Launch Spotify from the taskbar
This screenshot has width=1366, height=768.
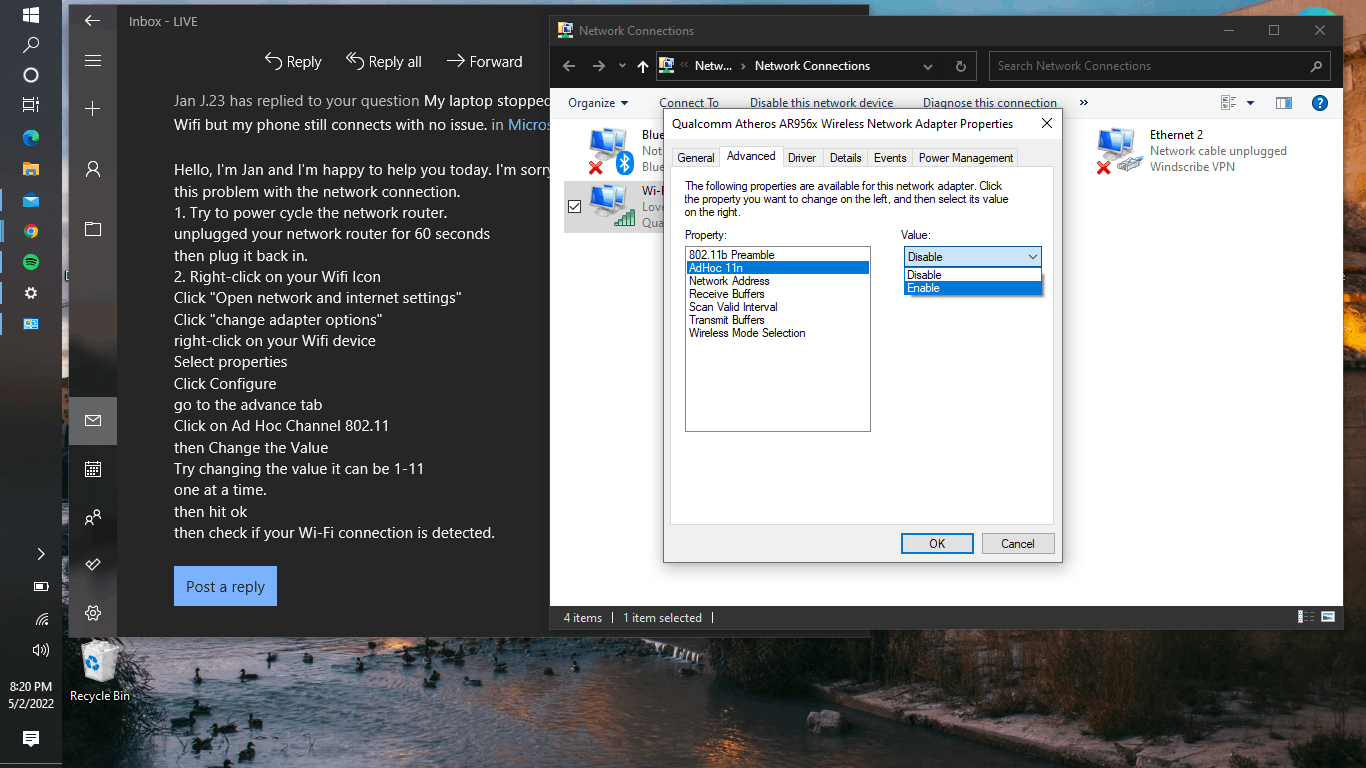click(31, 262)
